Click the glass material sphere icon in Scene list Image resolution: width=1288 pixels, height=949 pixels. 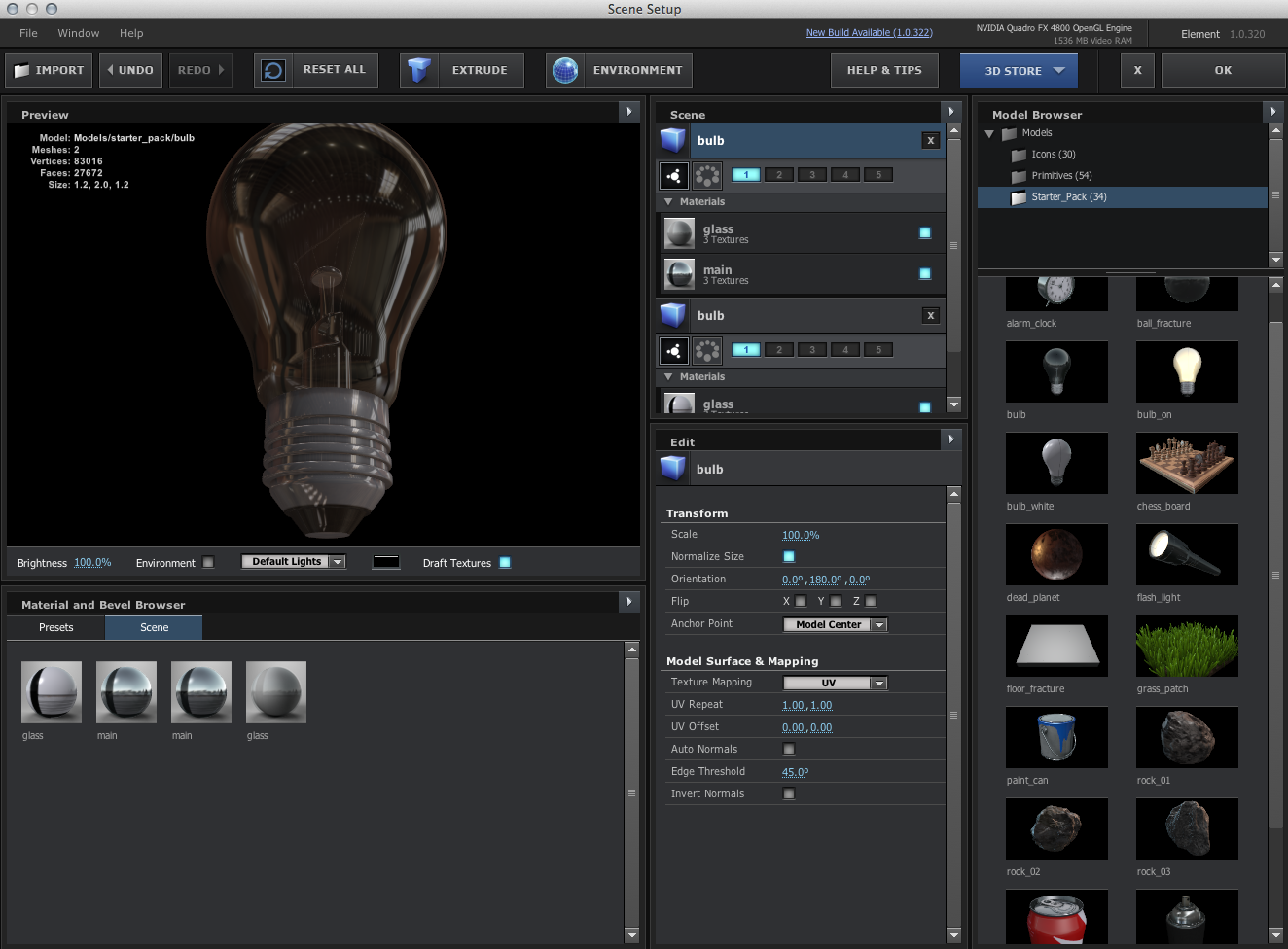[x=679, y=233]
